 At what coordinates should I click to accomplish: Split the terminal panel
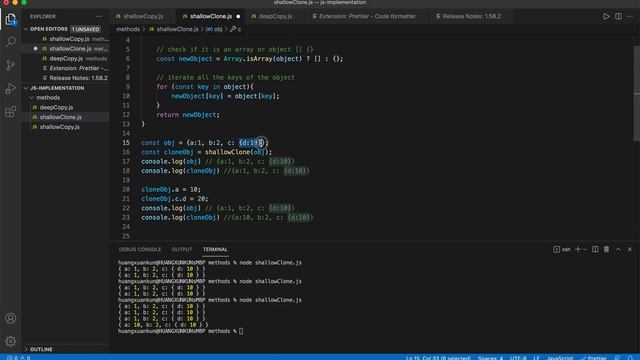click(595, 249)
